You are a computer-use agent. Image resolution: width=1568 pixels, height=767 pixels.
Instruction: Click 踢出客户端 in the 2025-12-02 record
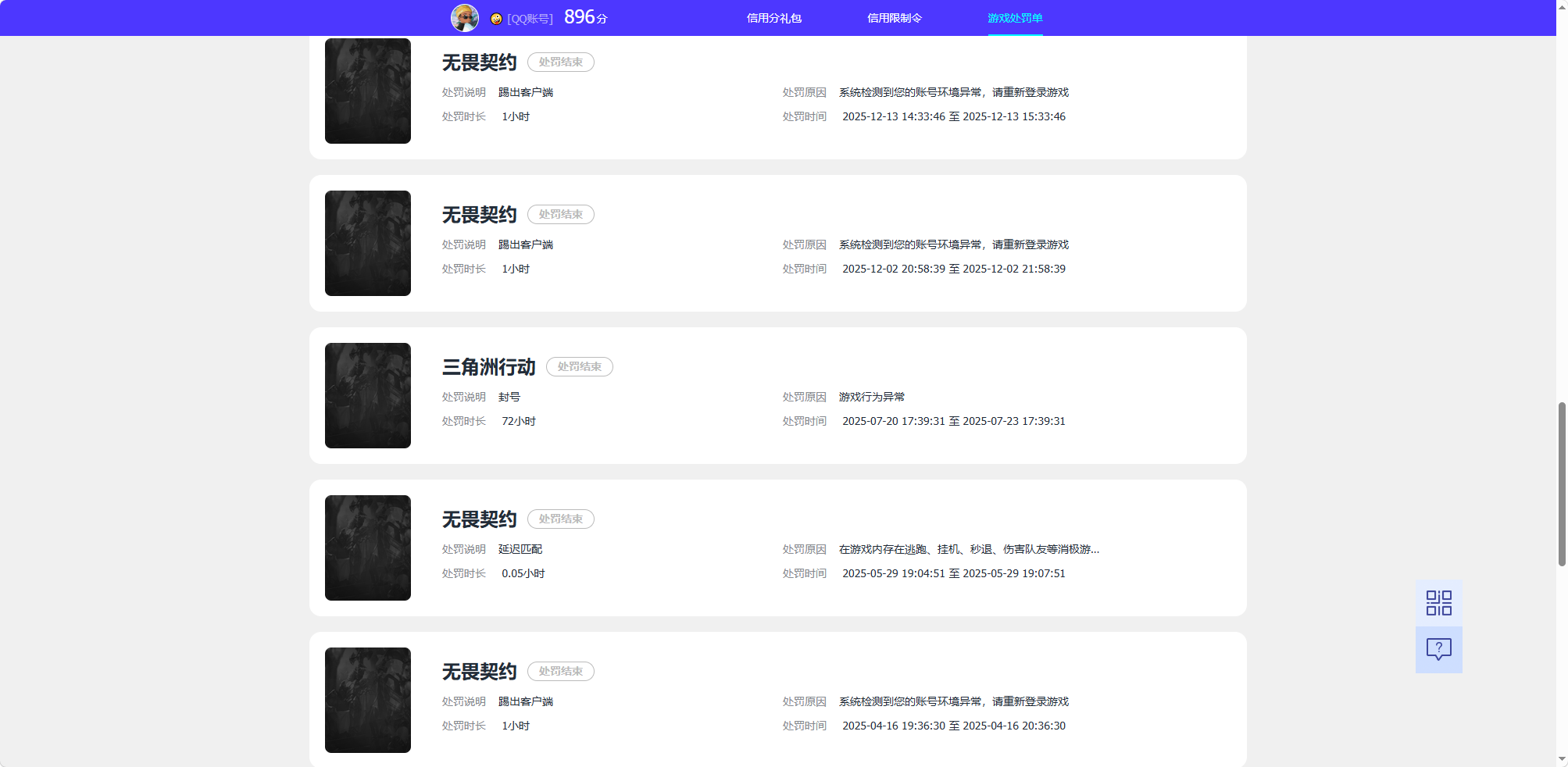(x=526, y=244)
